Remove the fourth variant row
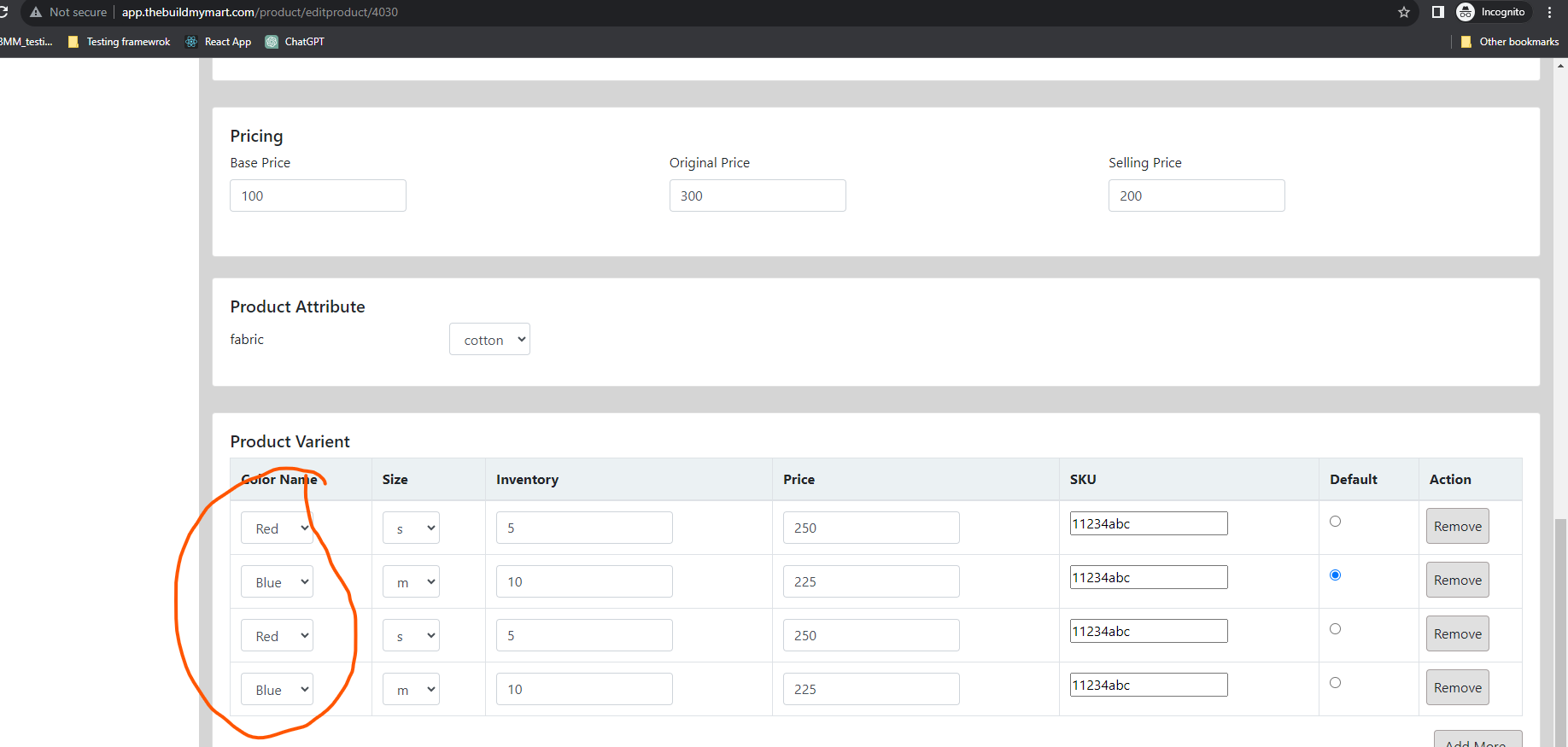 pos(1457,687)
